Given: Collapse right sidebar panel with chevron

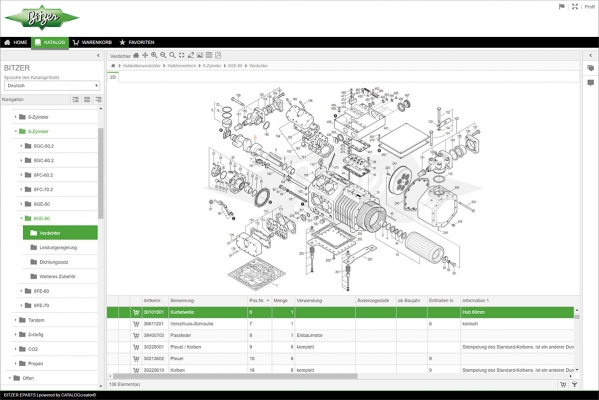Looking at the screenshot, I should click(x=591, y=55).
